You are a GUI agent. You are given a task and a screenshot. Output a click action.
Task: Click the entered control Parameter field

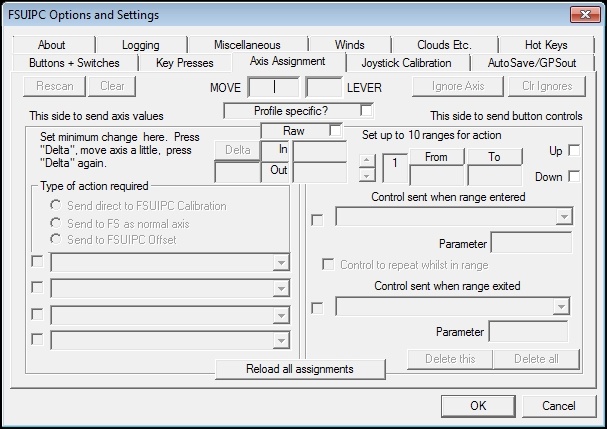(x=531, y=243)
